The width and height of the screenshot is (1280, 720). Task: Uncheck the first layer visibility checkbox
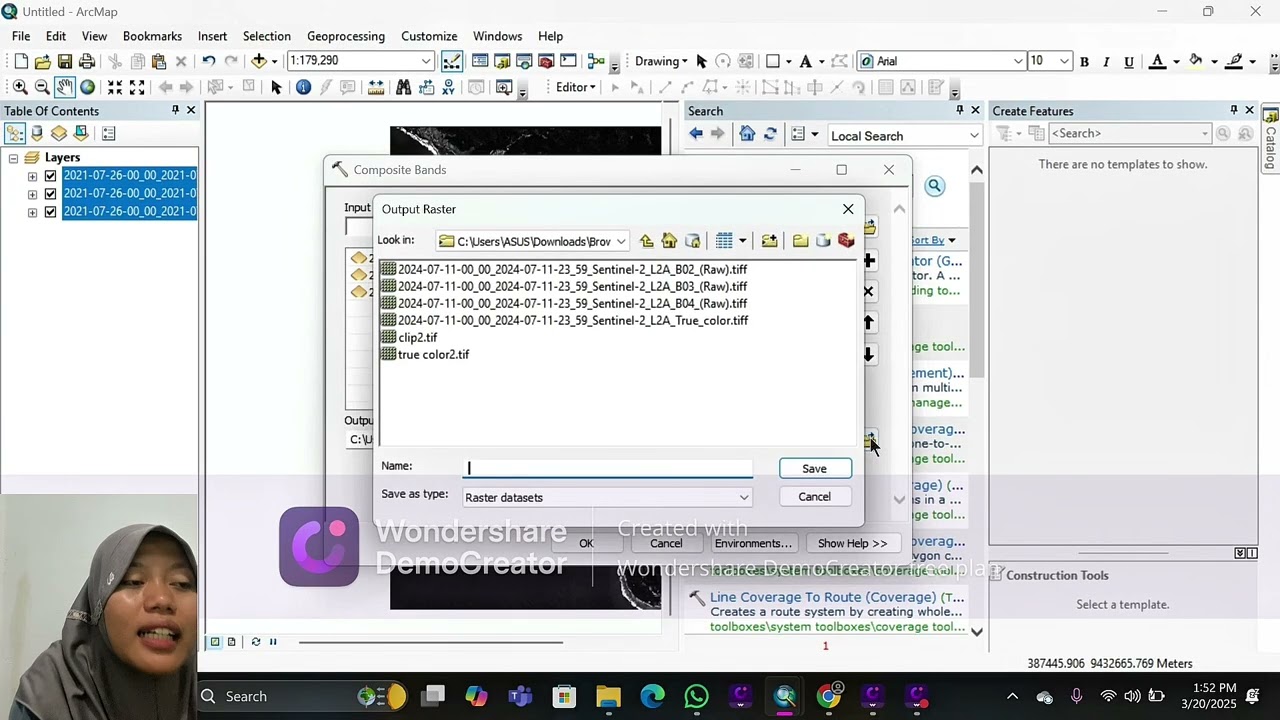click(x=50, y=176)
